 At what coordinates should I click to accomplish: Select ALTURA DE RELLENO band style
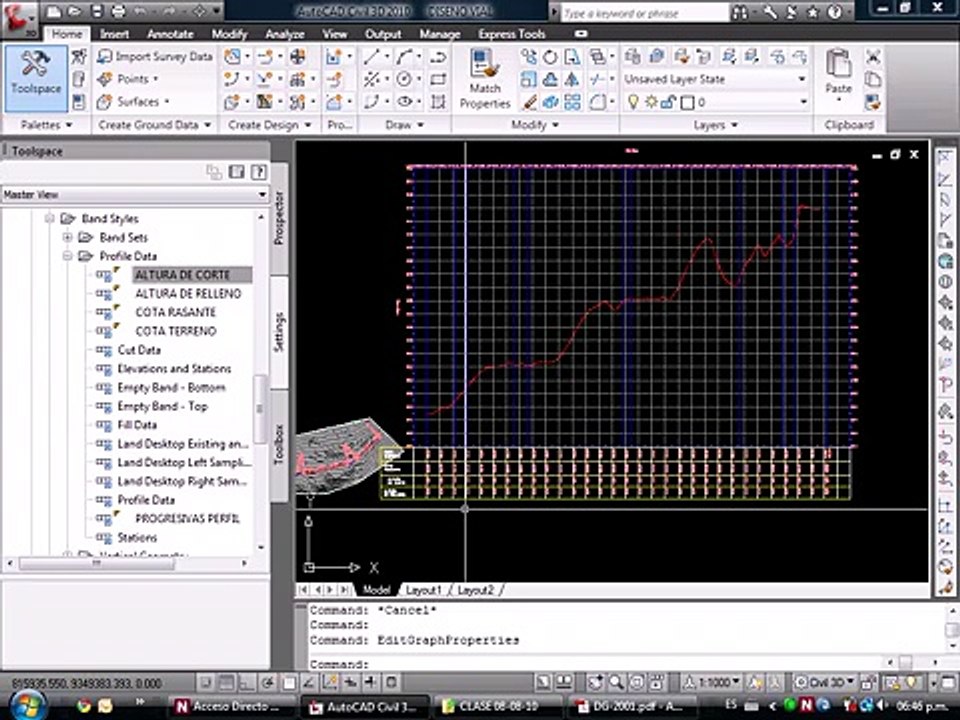tap(188, 294)
